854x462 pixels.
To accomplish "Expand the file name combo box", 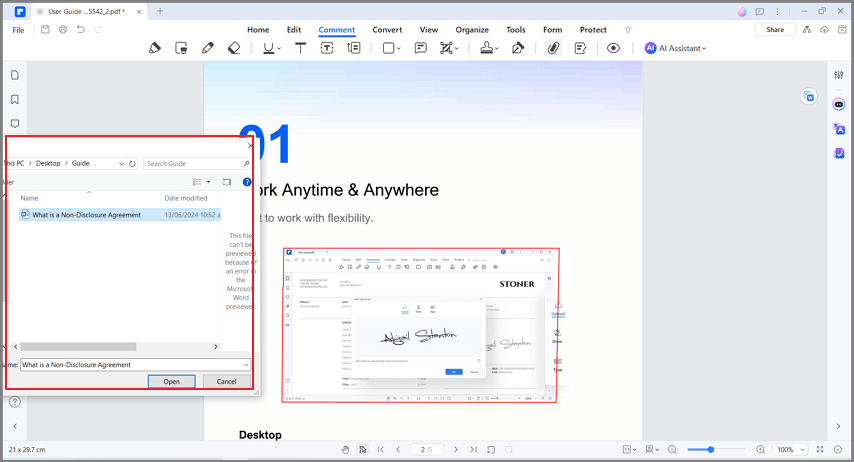I will pyautogui.click(x=246, y=365).
